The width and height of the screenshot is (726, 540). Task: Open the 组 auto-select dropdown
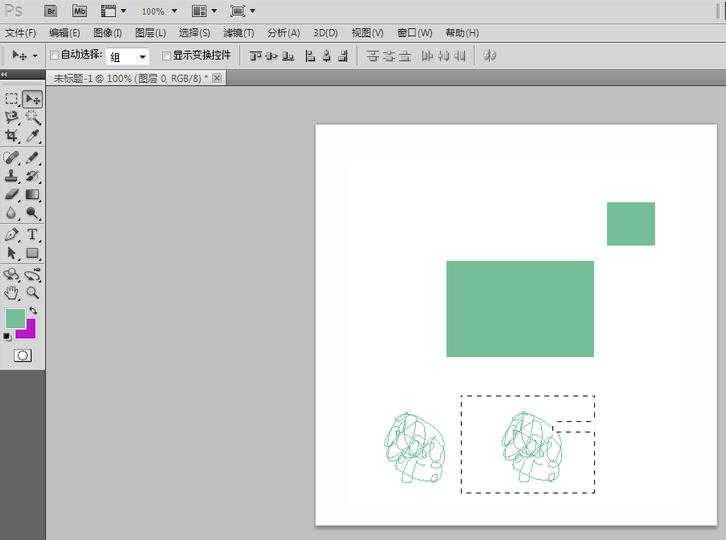click(127, 57)
